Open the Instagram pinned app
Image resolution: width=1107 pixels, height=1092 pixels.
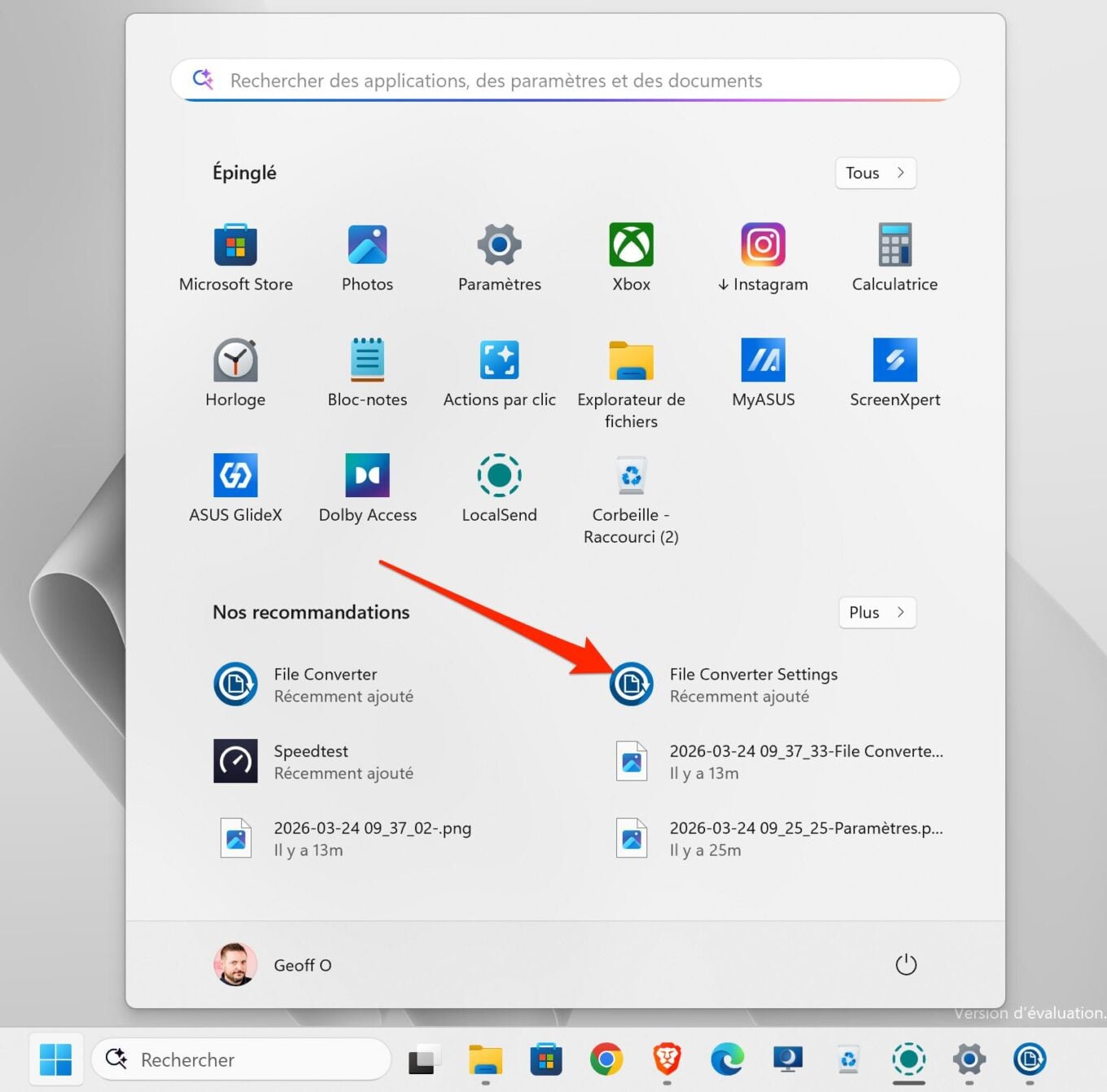(x=763, y=257)
